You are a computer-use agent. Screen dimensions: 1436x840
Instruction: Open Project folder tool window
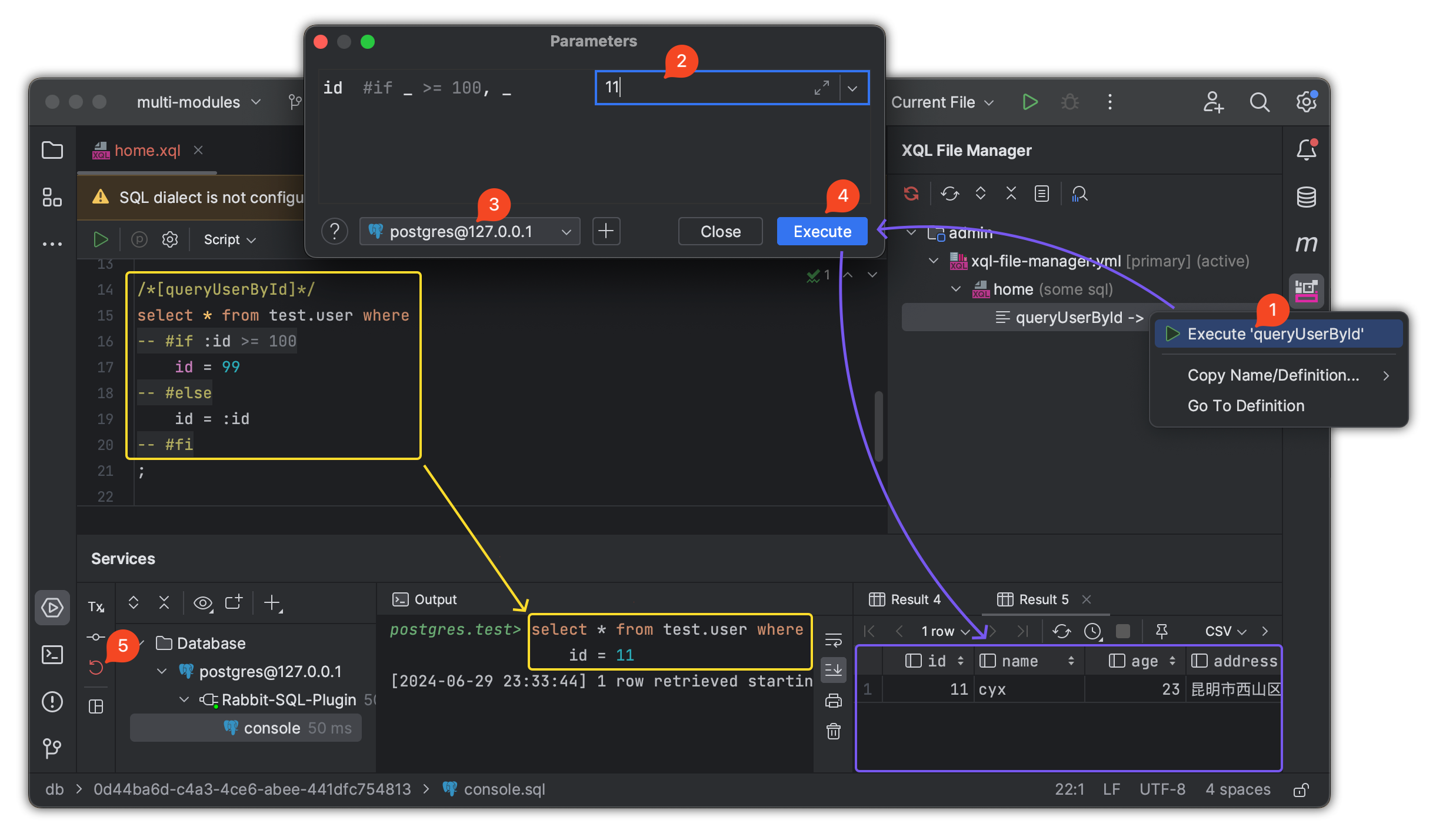point(52,150)
